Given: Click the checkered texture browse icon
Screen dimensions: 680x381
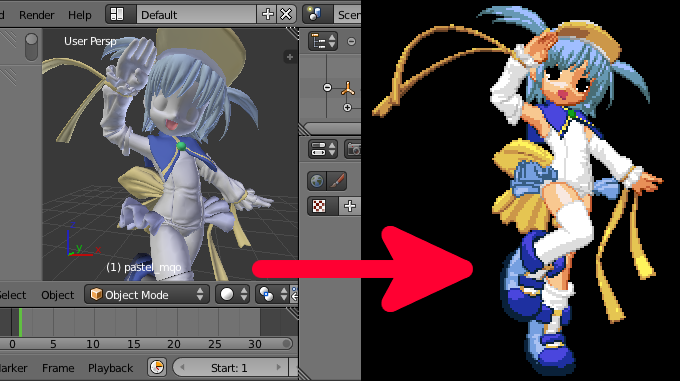Looking at the screenshot, I should (x=319, y=206).
